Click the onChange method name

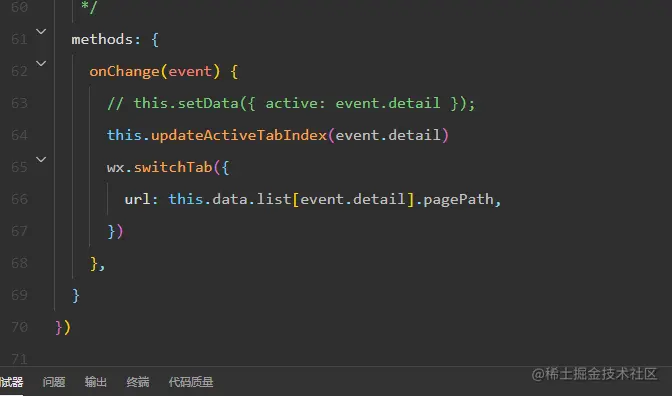124,71
